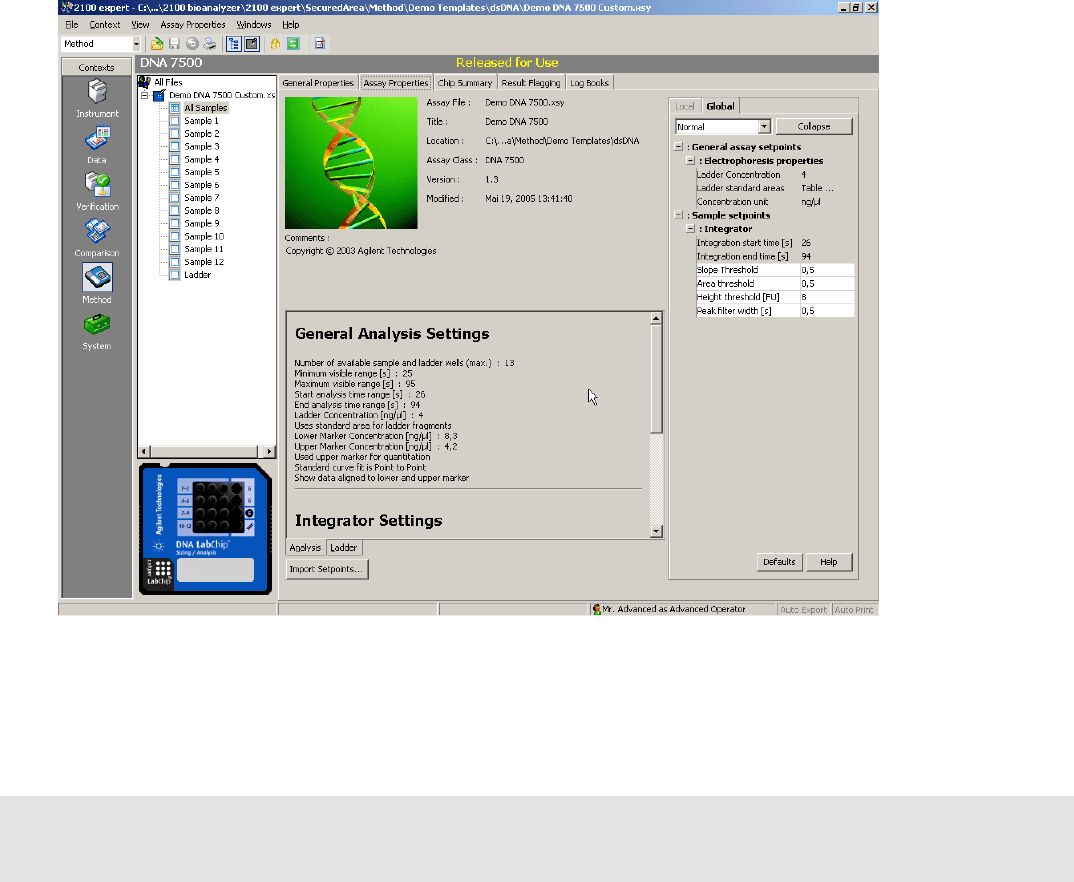The height and width of the screenshot is (882, 1074).
Task: Open the Comparison context
Action: pos(97,238)
